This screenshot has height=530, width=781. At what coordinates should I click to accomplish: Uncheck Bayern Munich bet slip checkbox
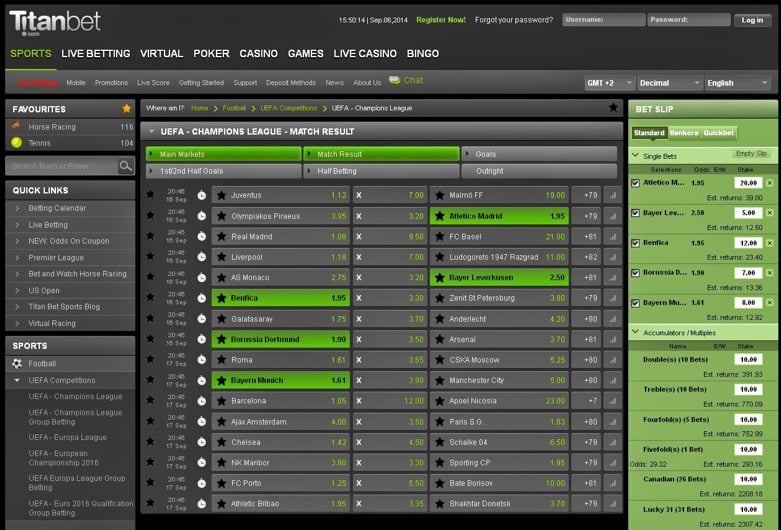[x=635, y=303]
